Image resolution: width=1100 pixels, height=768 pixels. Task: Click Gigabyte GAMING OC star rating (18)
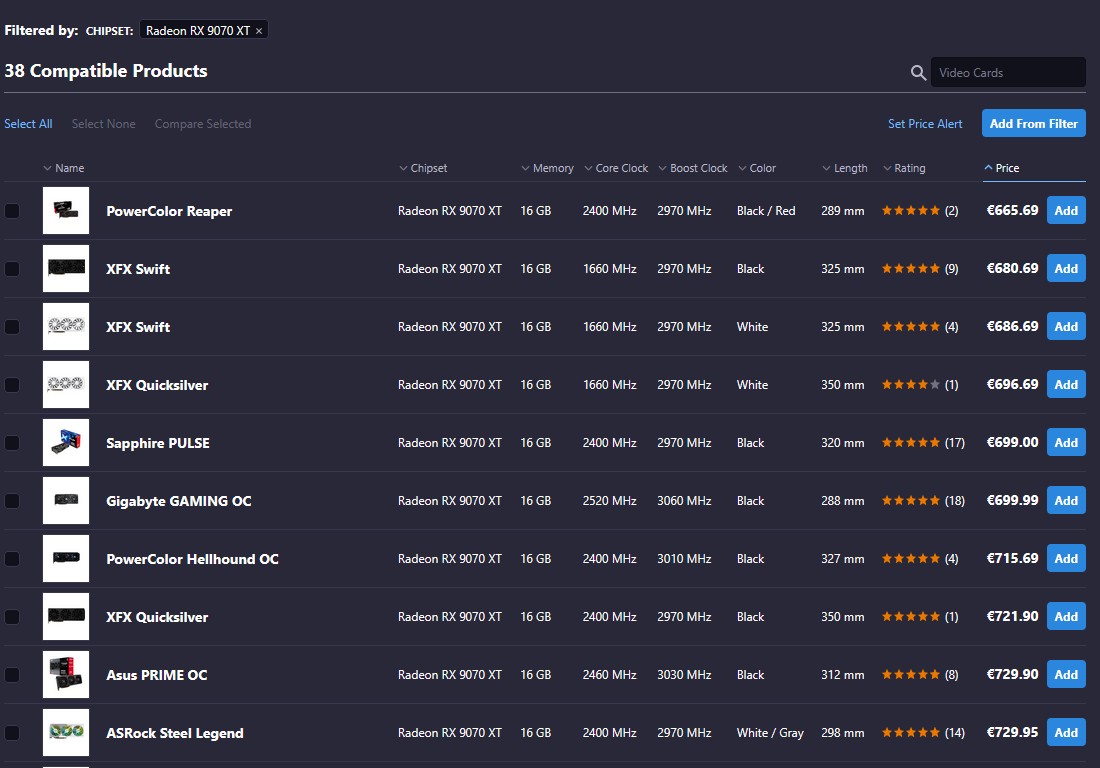point(923,501)
